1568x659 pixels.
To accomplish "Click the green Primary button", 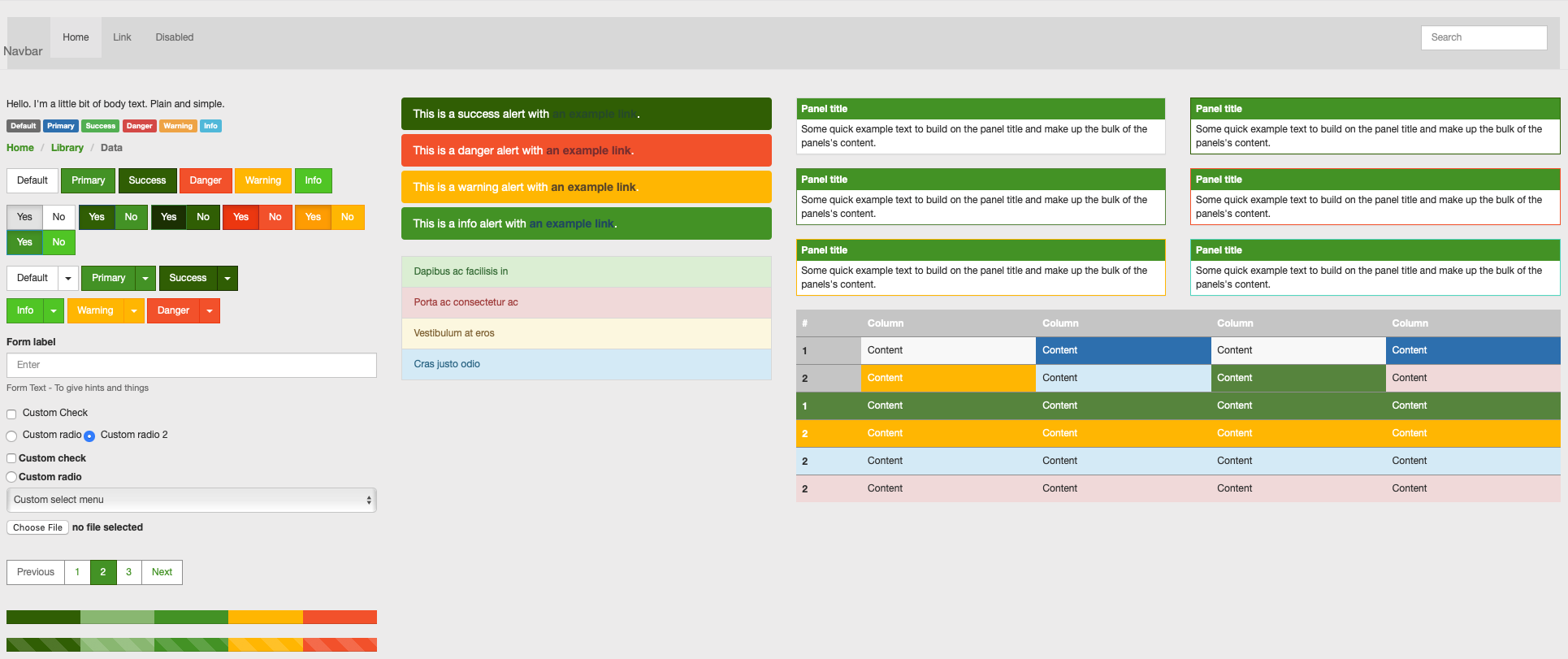I will 88,180.
